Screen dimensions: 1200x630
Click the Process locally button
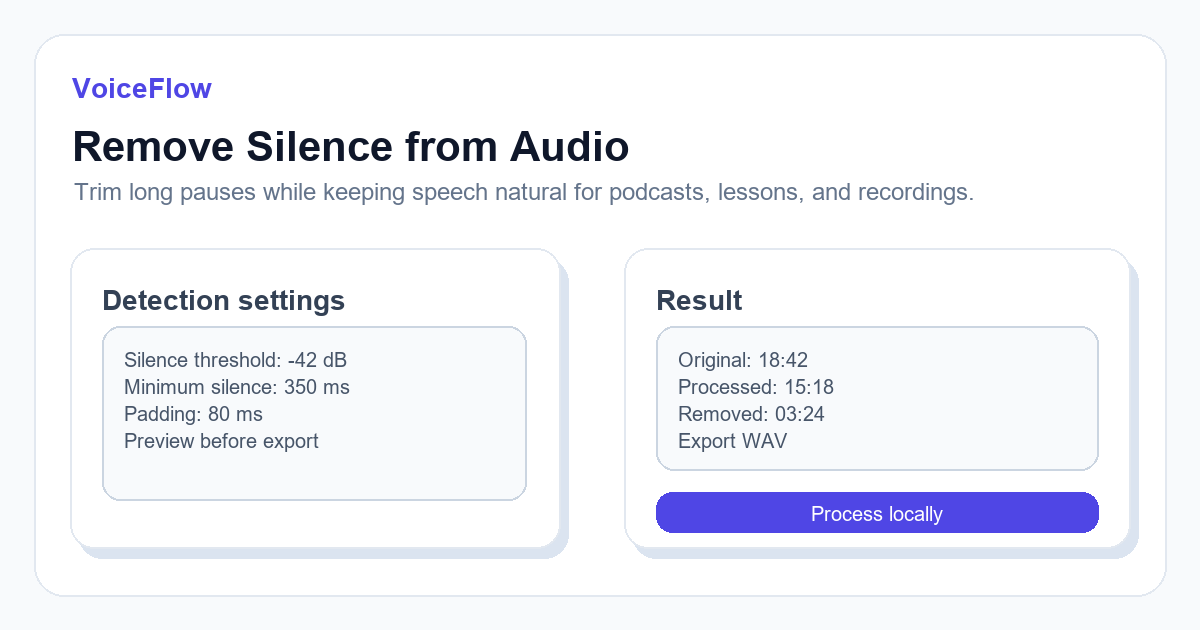click(877, 513)
